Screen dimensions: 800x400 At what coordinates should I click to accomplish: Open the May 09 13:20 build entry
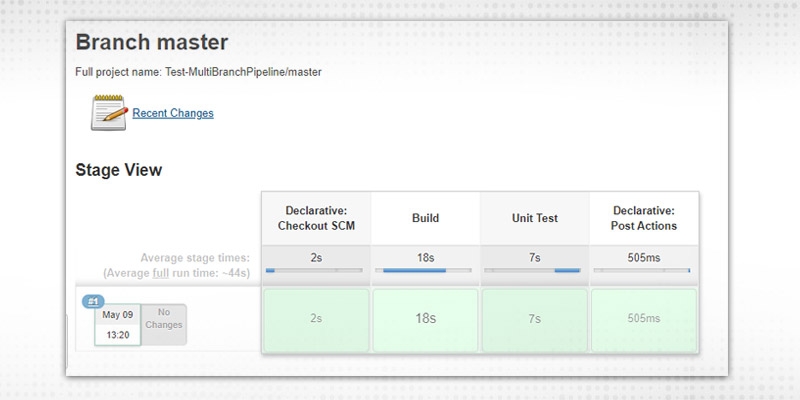(117, 324)
